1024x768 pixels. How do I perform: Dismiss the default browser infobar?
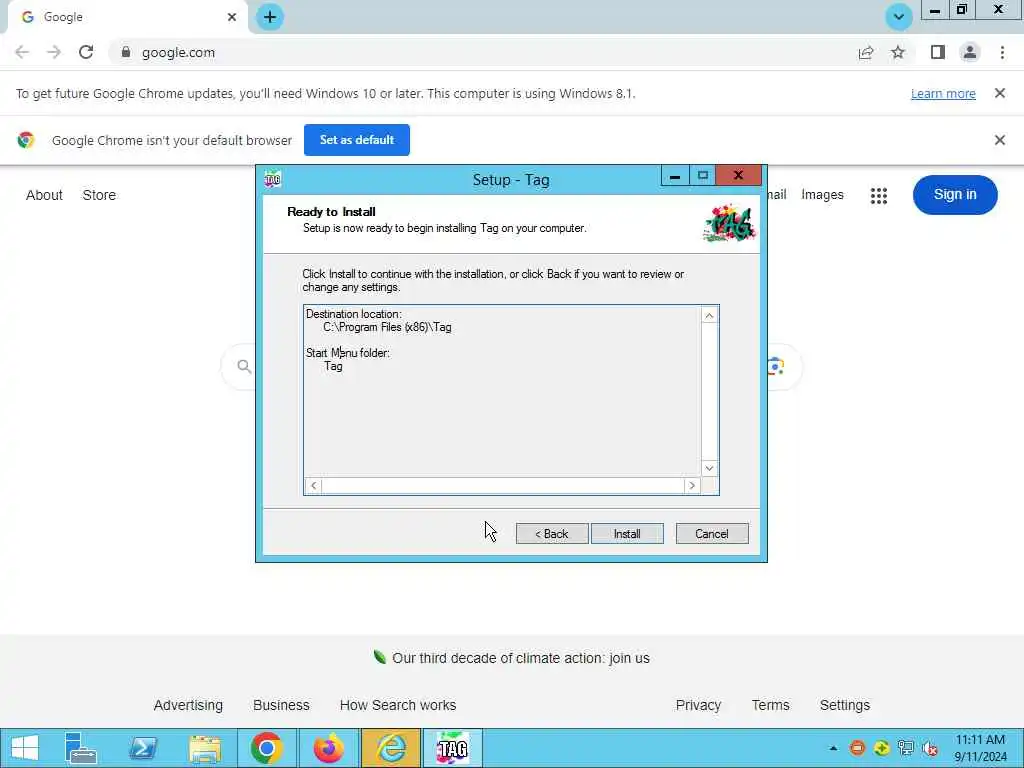coord(999,140)
